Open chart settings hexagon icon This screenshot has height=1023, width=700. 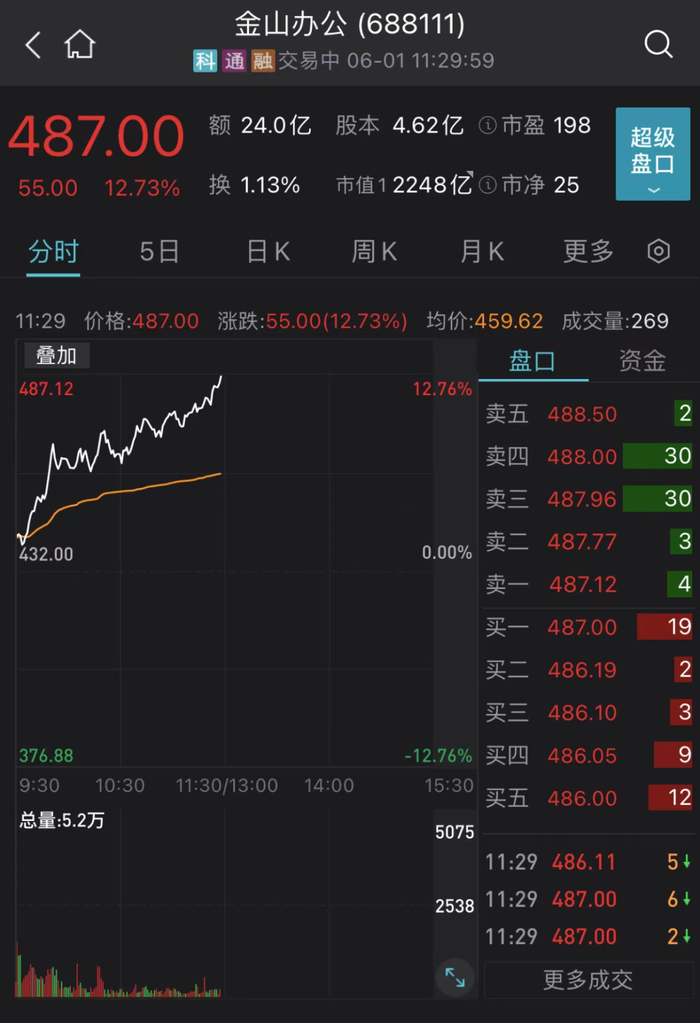(658, 251)
